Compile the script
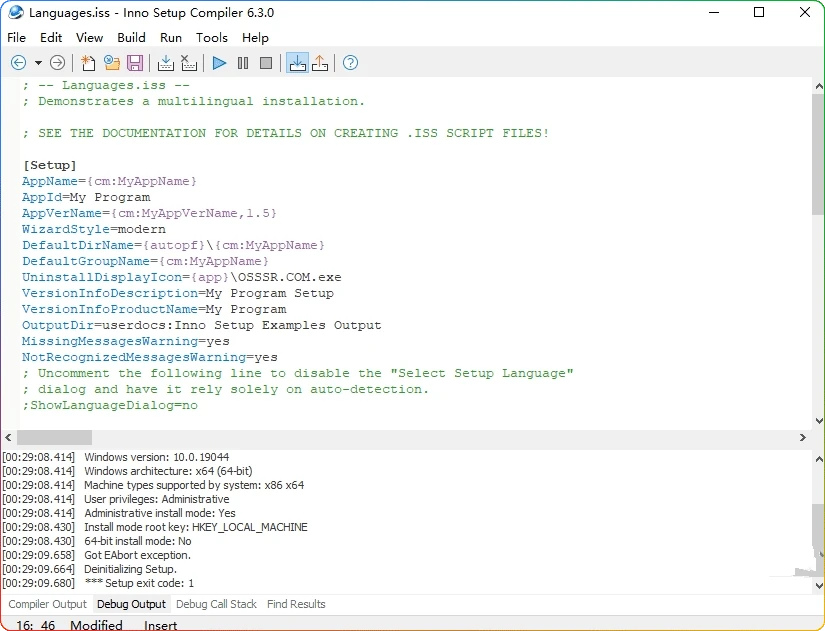 (x=166, y=63)
